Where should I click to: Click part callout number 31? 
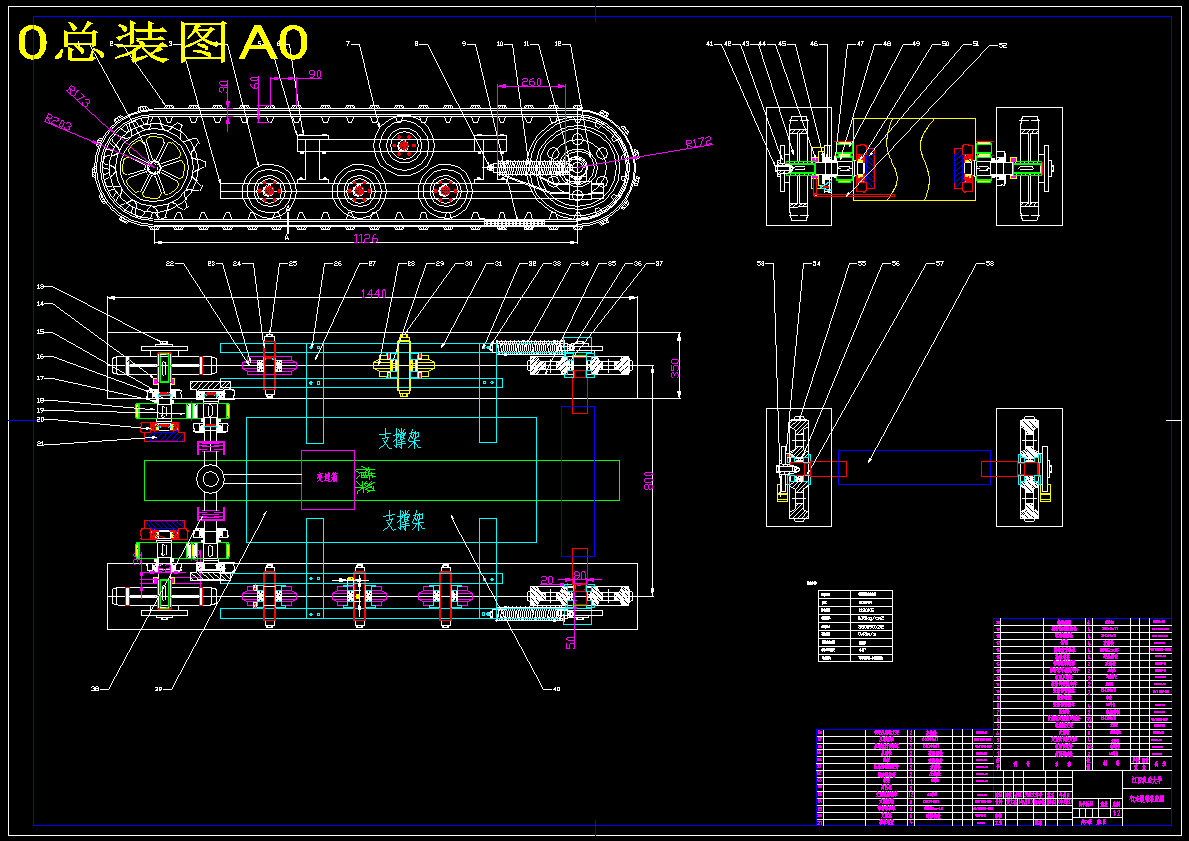tap(498, 264)
